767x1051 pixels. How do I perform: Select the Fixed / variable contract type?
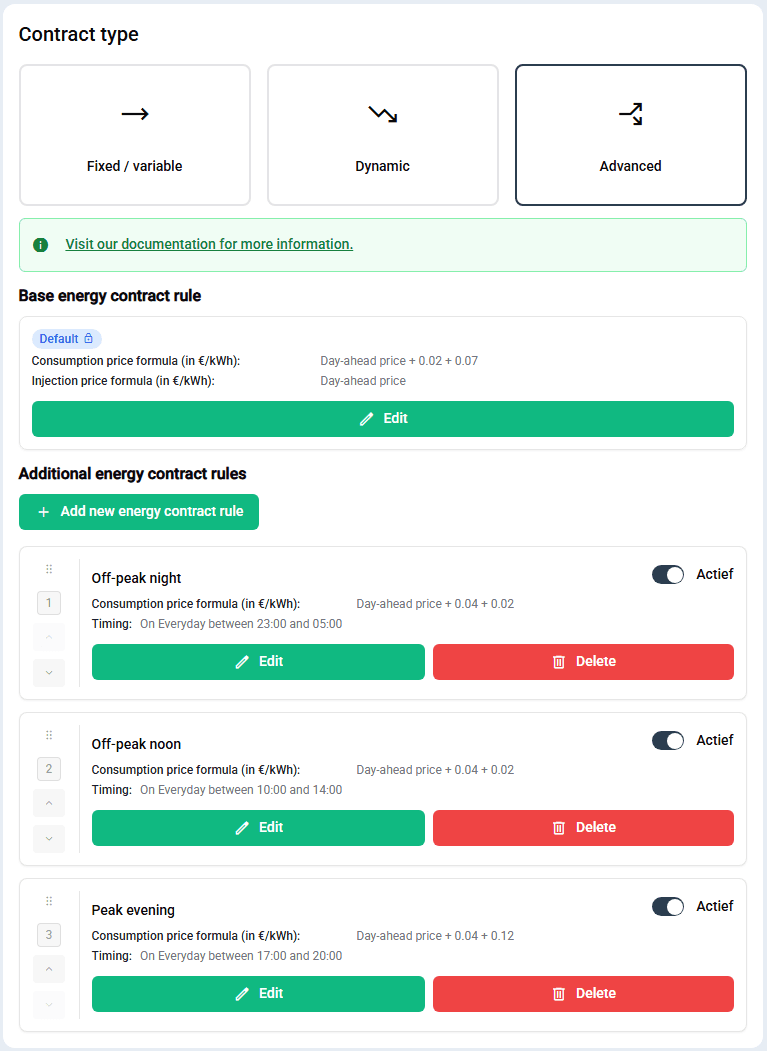point(135,135)
